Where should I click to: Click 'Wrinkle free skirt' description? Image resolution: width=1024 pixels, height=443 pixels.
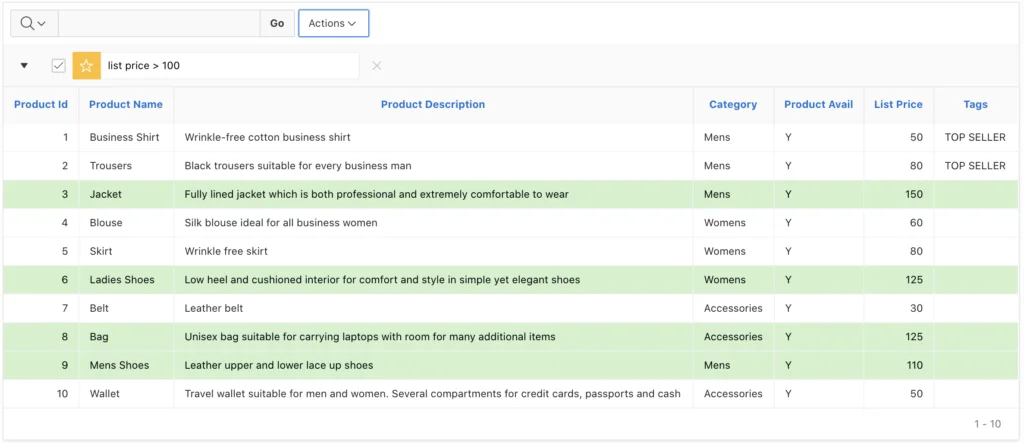[x=226, y=251]
